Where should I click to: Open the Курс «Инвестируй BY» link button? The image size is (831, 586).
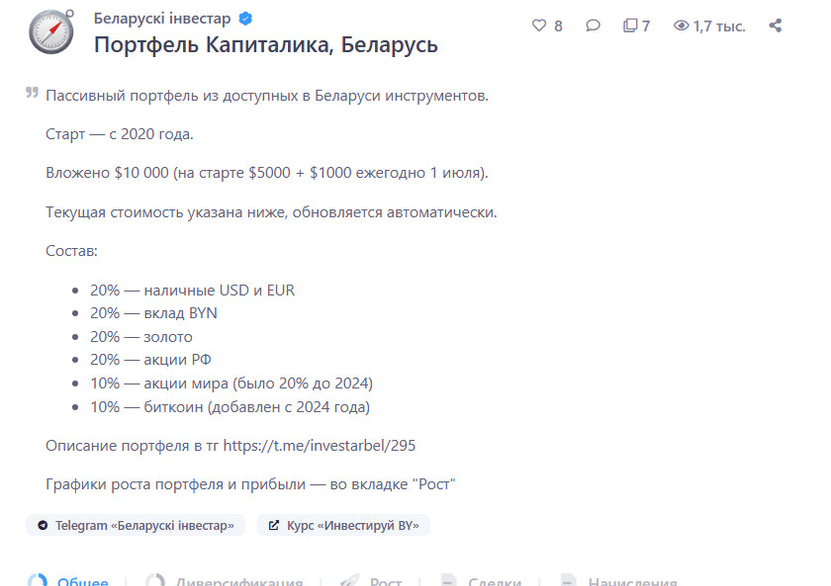(343, 525)
